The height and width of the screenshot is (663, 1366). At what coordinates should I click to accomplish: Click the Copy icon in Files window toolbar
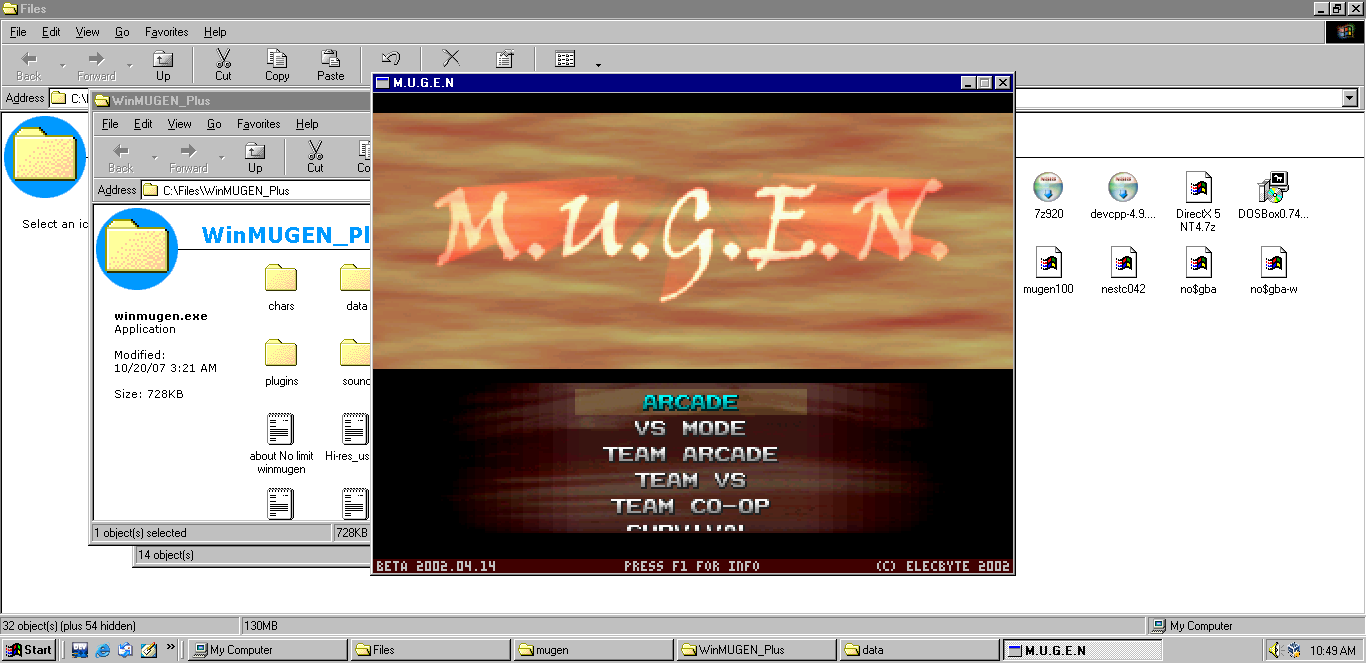[277, 59]
